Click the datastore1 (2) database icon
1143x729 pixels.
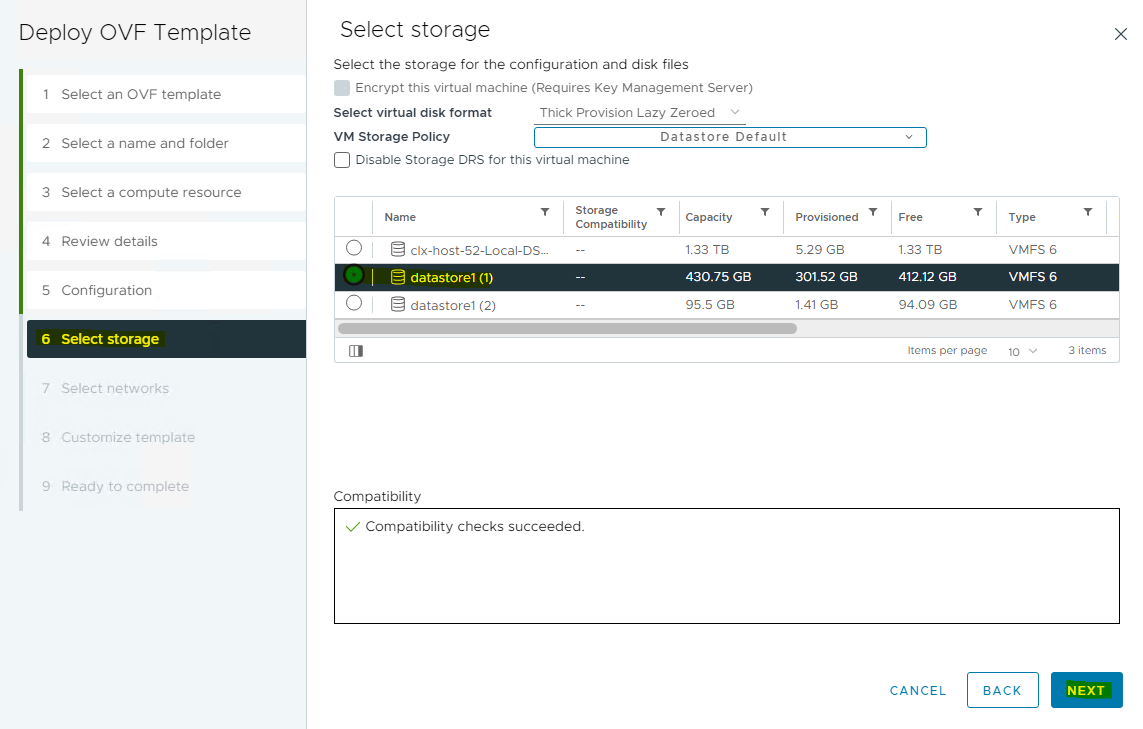398,304
